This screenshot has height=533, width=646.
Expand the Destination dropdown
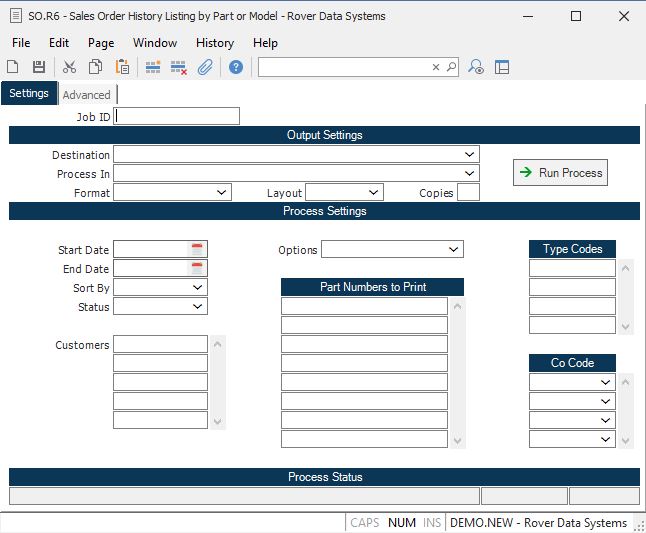(470, 155)
